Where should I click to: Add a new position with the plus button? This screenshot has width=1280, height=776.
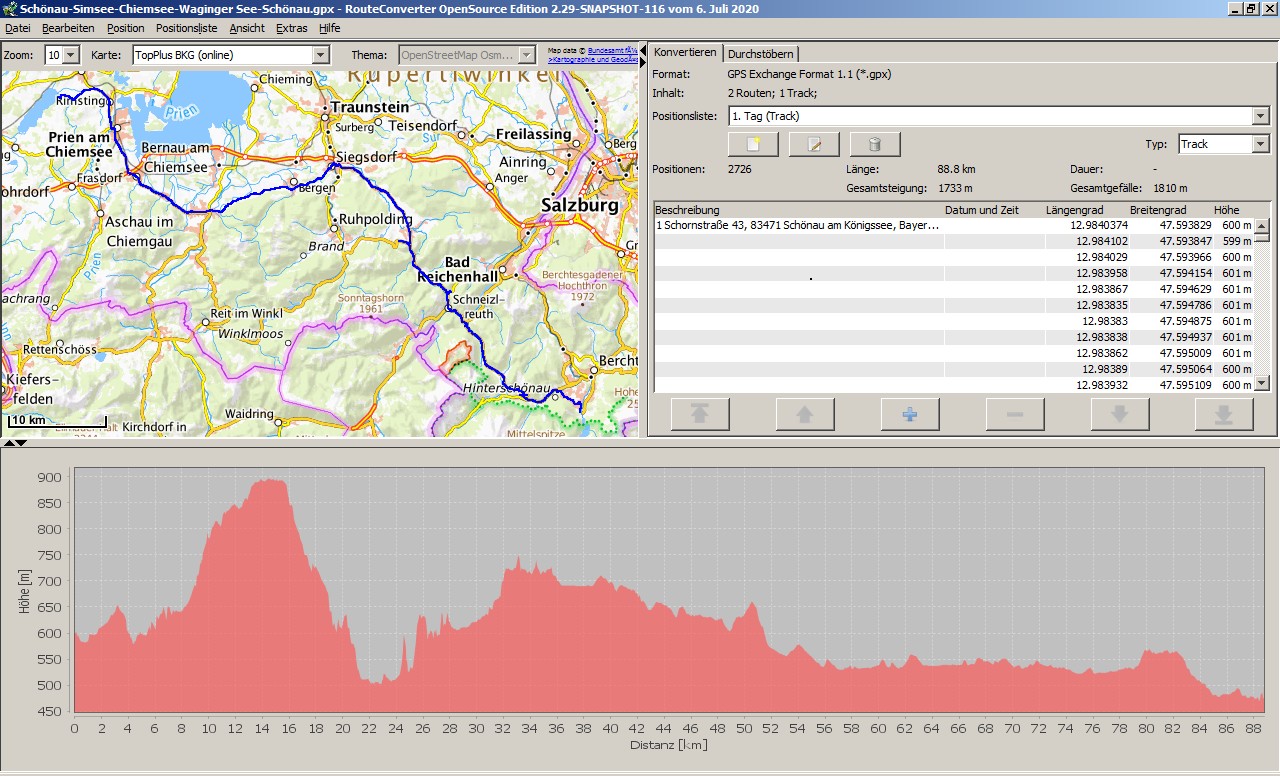pyautogui.click(x=909, y=414)
